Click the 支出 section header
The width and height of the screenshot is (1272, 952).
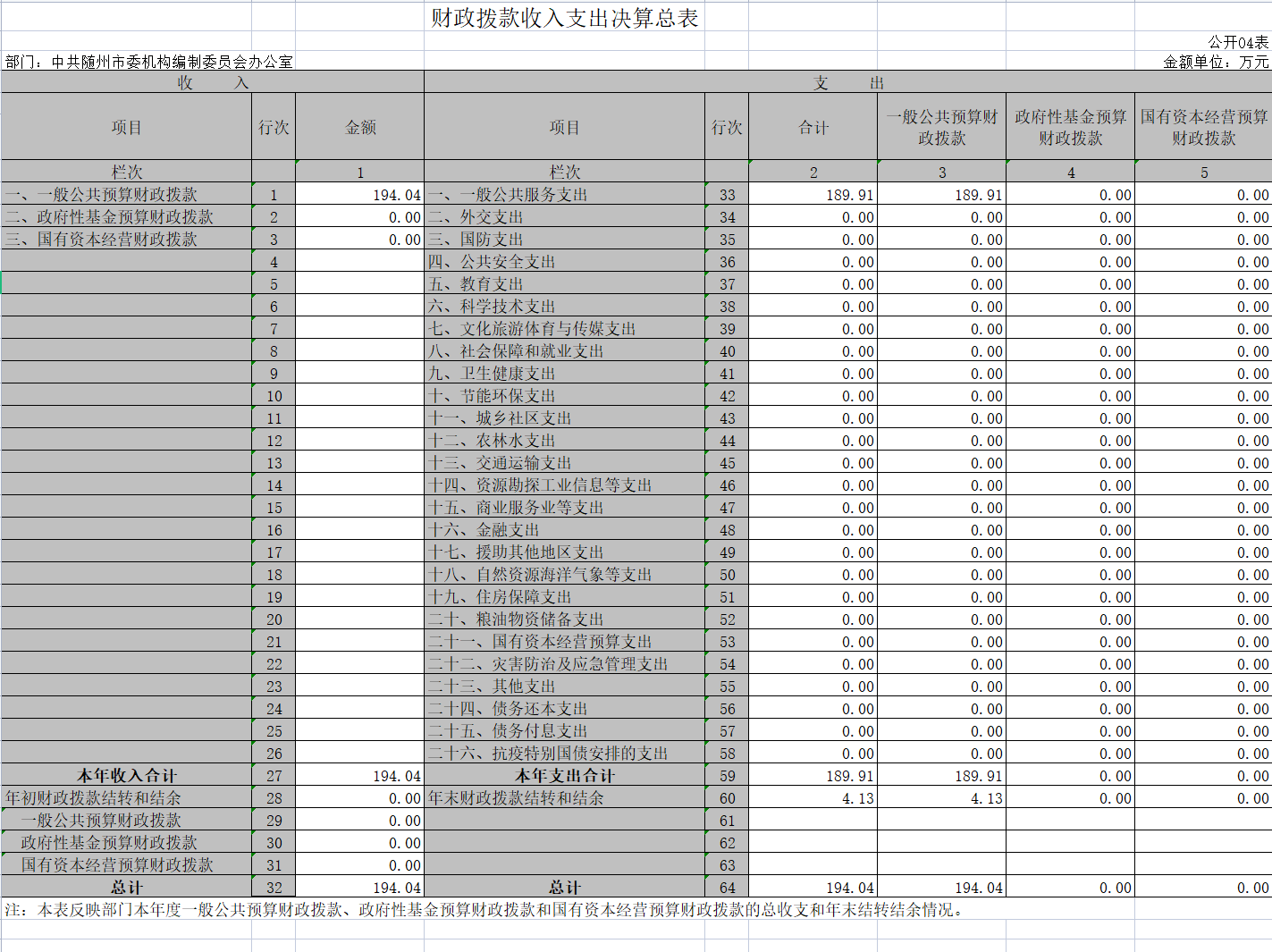click(x=847, y=82)
